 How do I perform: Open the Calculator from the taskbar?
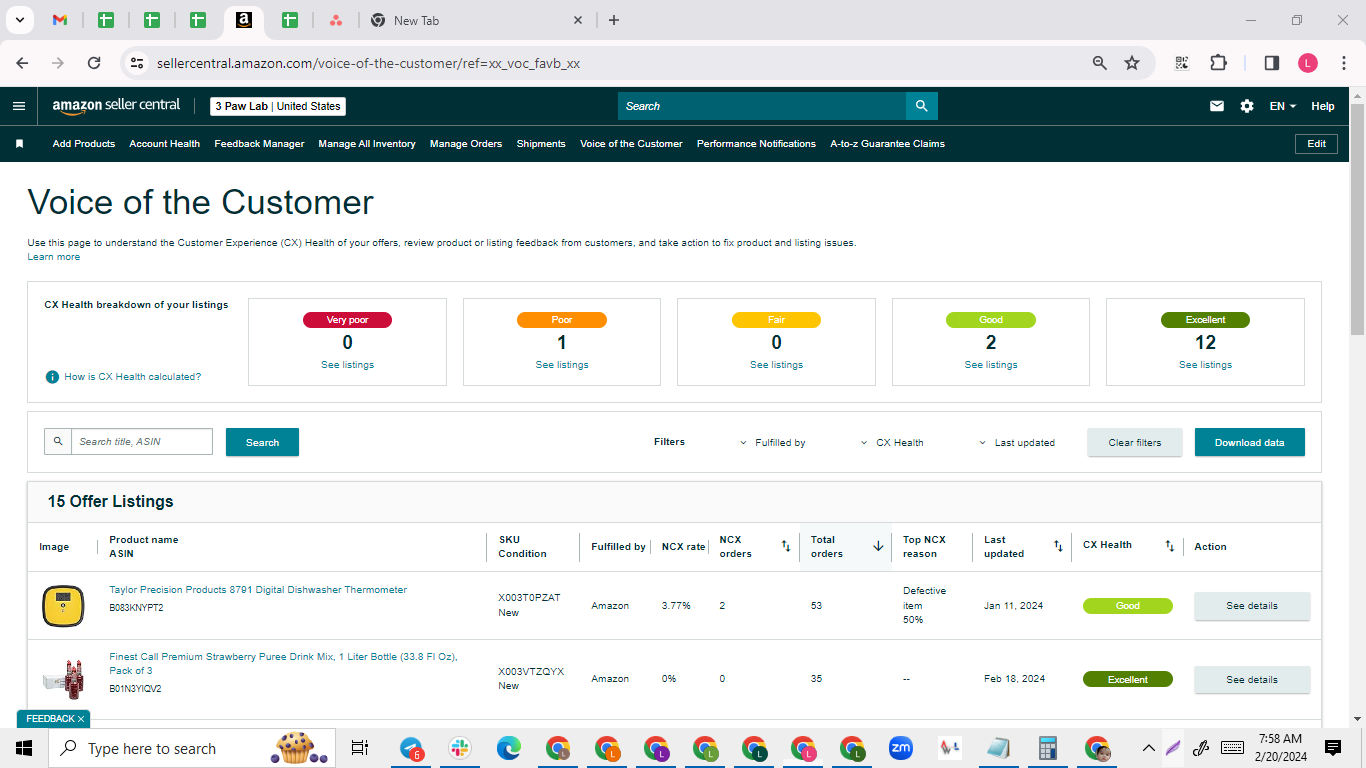click(x=1048, y=748)
